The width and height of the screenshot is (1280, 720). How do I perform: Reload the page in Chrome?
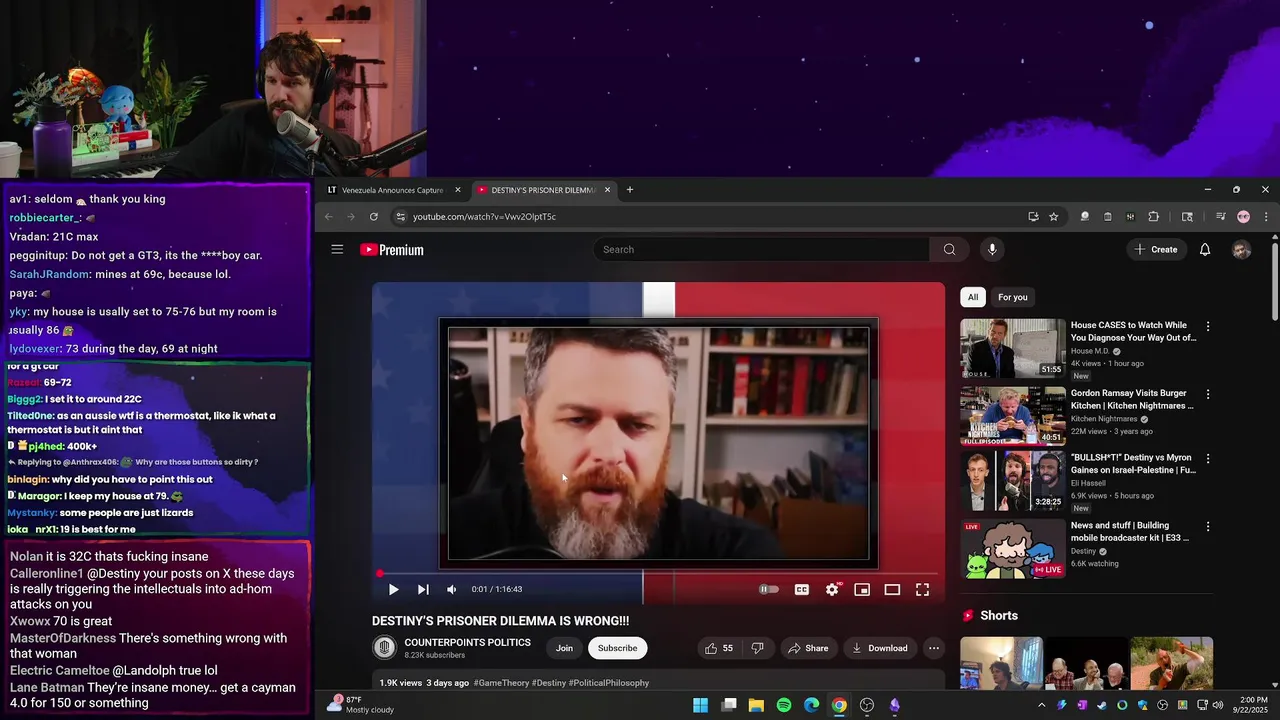point(374,217)
